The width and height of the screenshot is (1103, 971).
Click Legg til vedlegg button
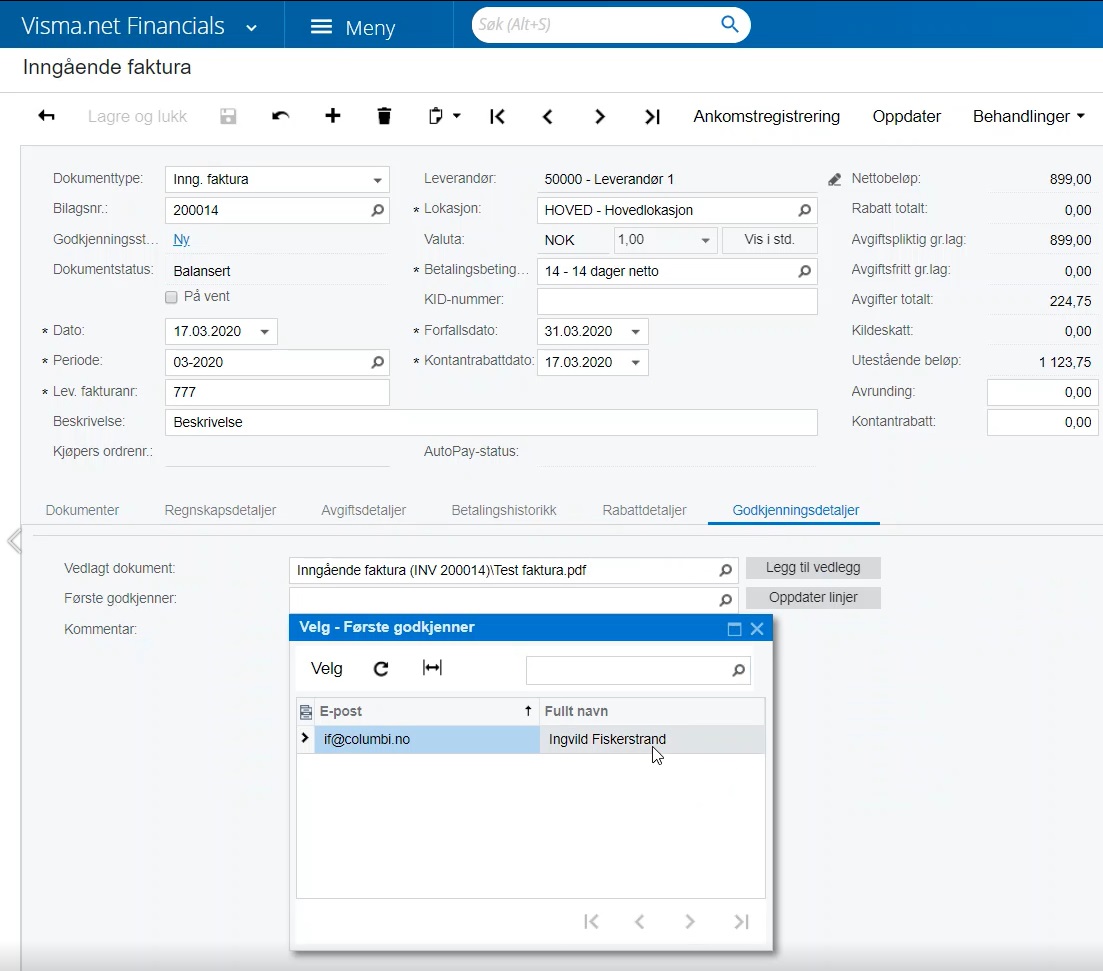point(813,567)
